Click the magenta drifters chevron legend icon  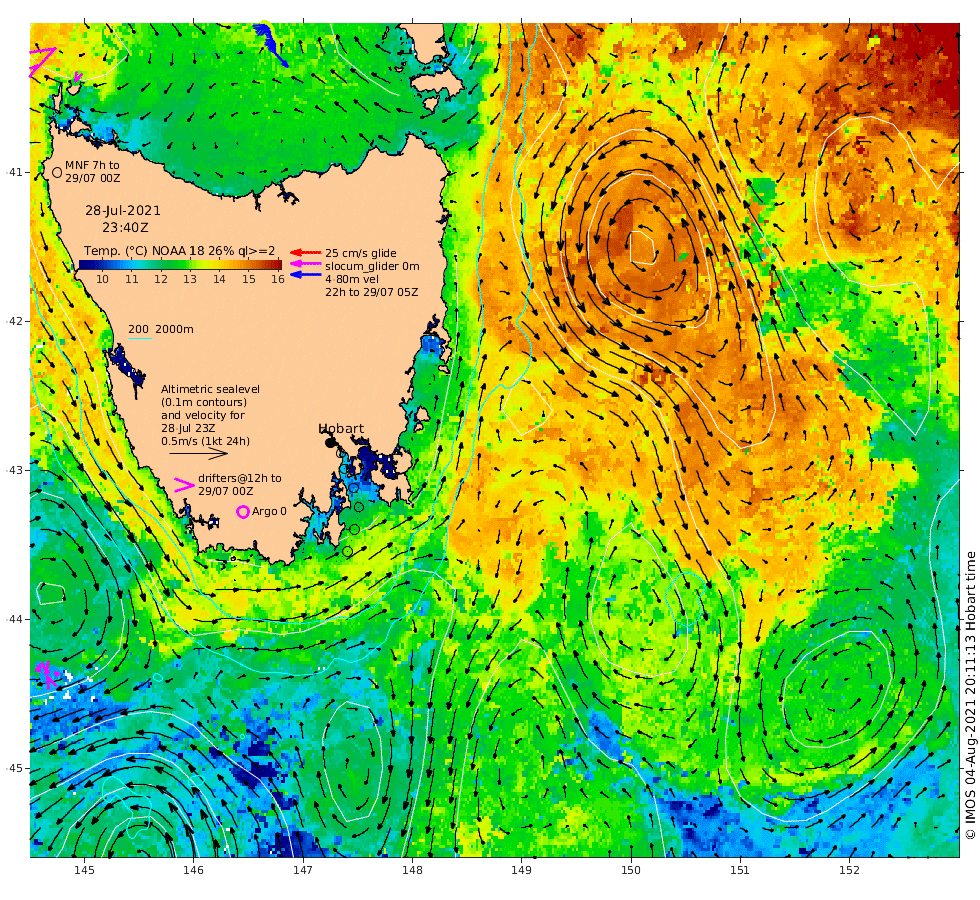(184, 484)
